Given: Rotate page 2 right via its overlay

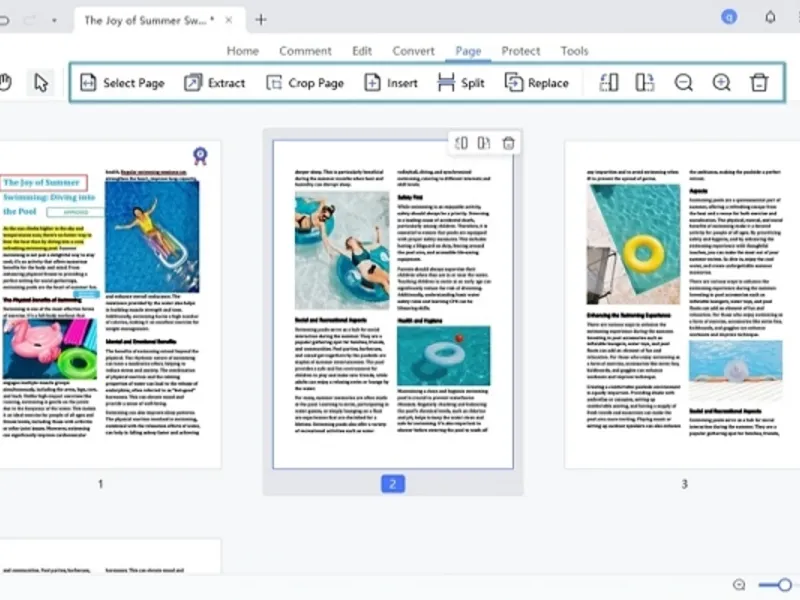Looking at the screenshot, I should [x=484, y=143].
